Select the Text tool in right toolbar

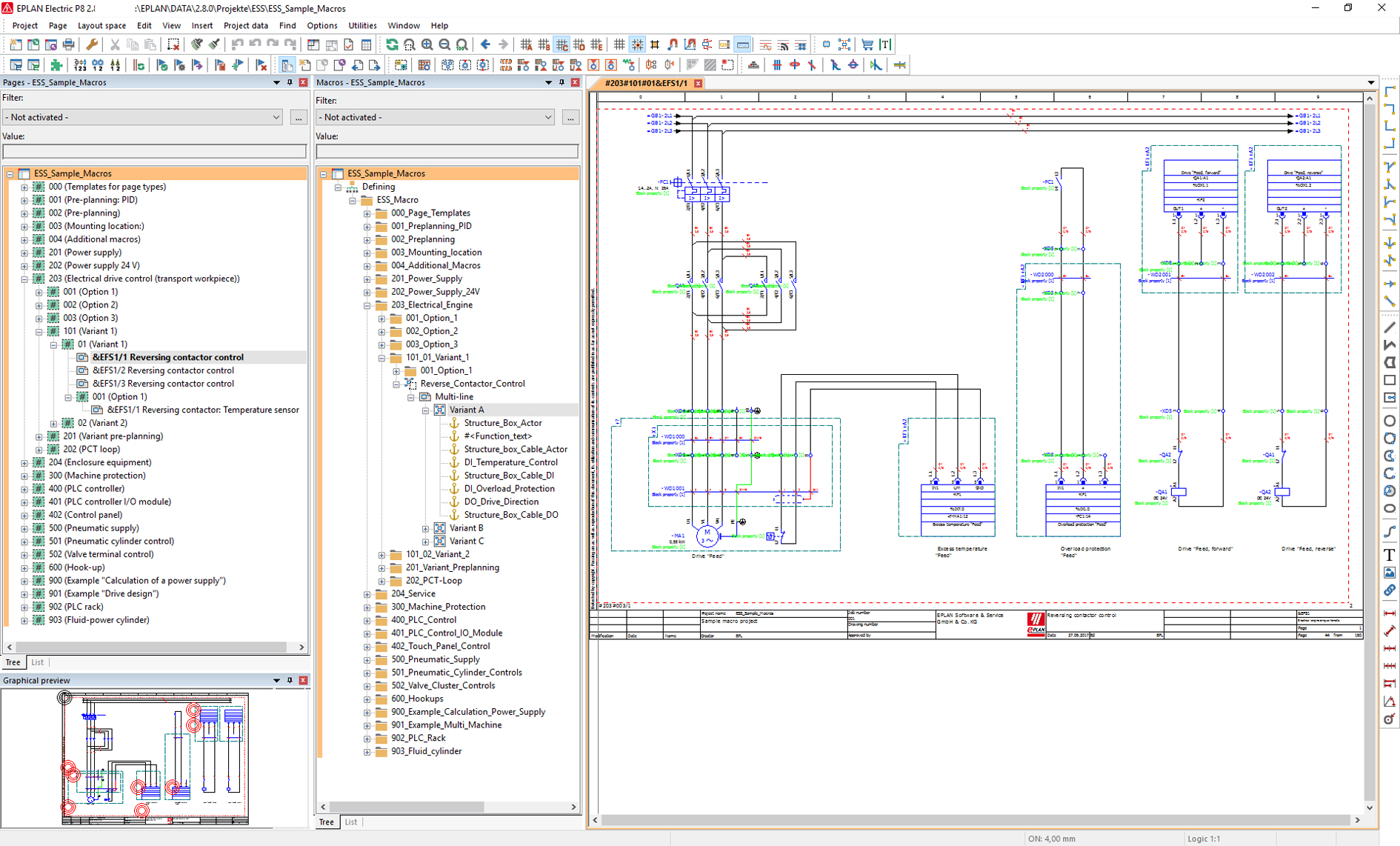(x=1390, y=555)
